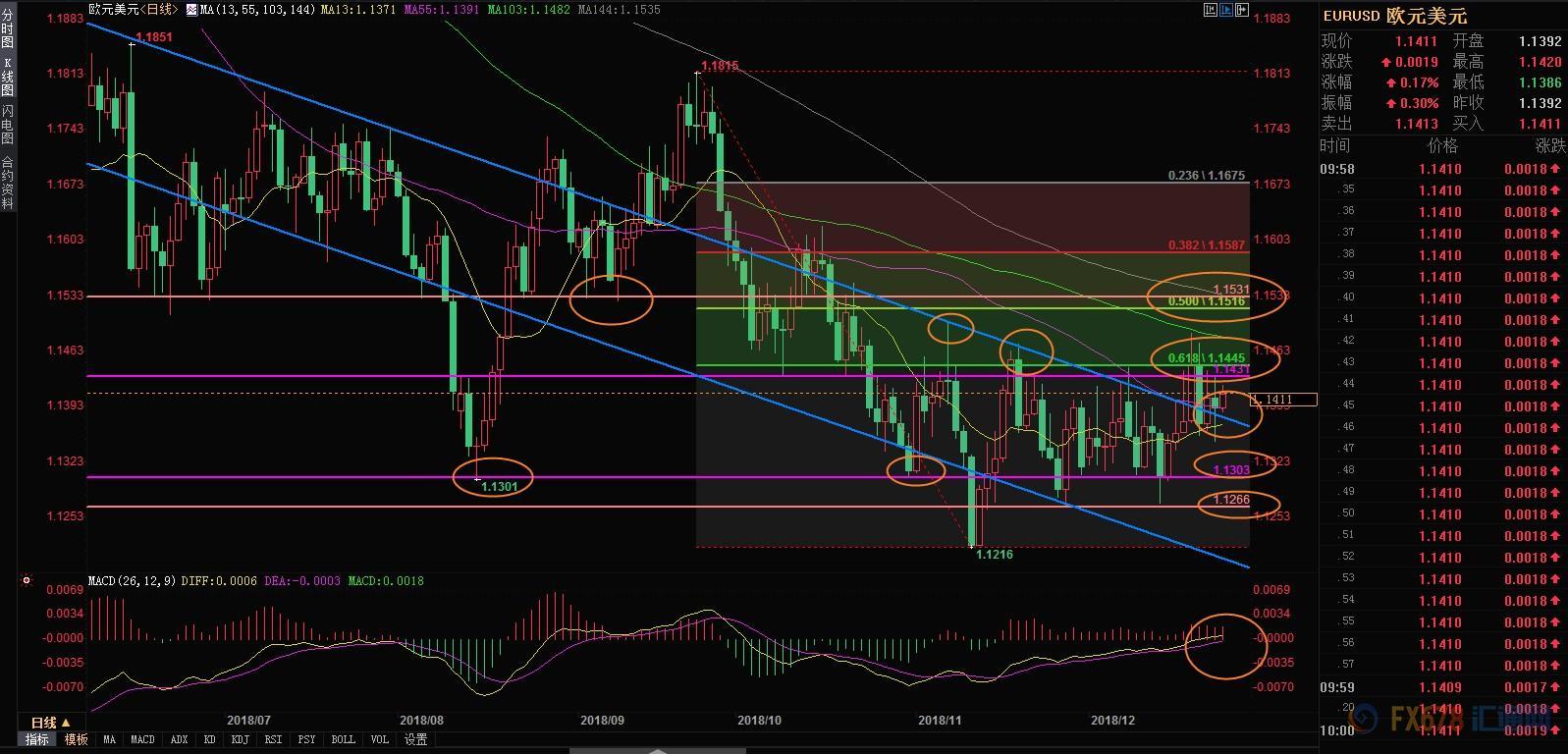The width and height of the screenshot is (1568, 754).
Task: Select the 指标 bottom tab
Action: (x=37, y=739)
